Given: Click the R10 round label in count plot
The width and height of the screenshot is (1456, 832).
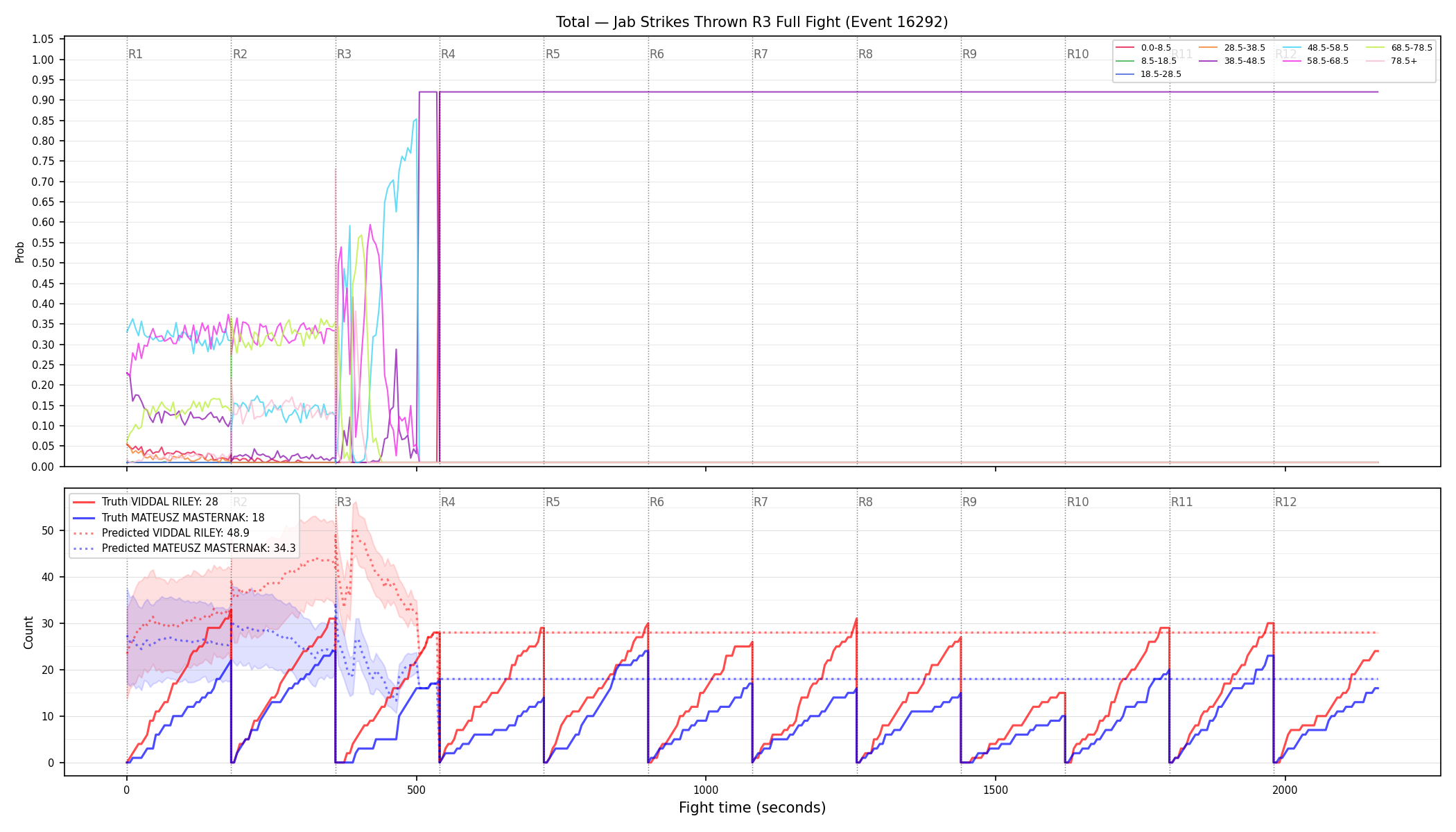Looking at the screenshot, I should coord(1077,502).
